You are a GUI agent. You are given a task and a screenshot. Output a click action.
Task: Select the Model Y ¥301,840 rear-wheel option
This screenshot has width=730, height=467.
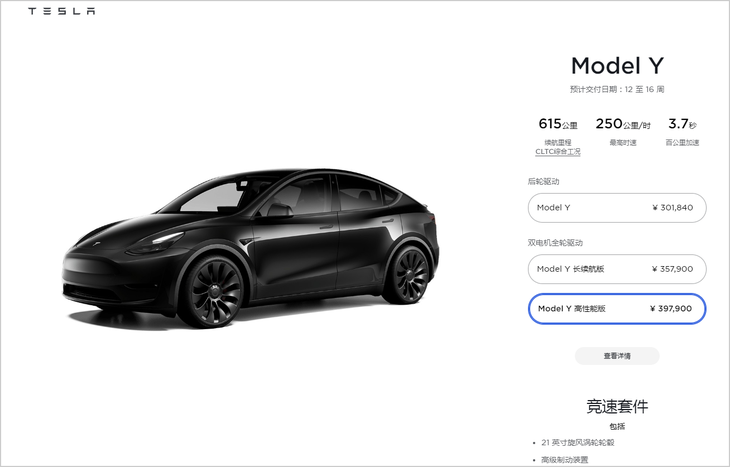pos(617,208)
